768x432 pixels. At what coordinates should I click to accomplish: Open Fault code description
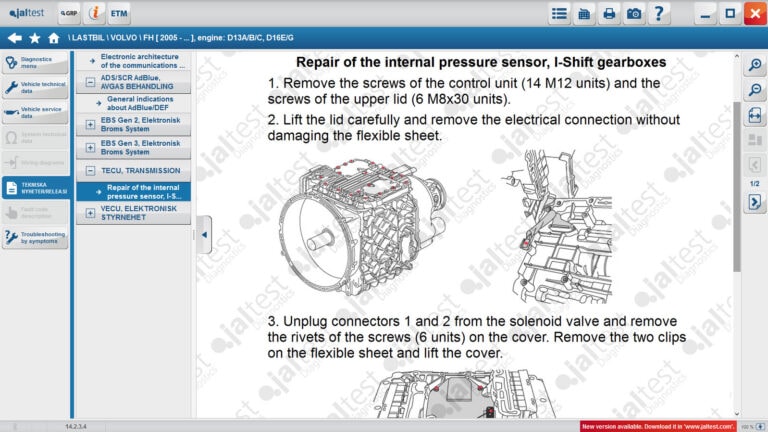click(35, 213)
